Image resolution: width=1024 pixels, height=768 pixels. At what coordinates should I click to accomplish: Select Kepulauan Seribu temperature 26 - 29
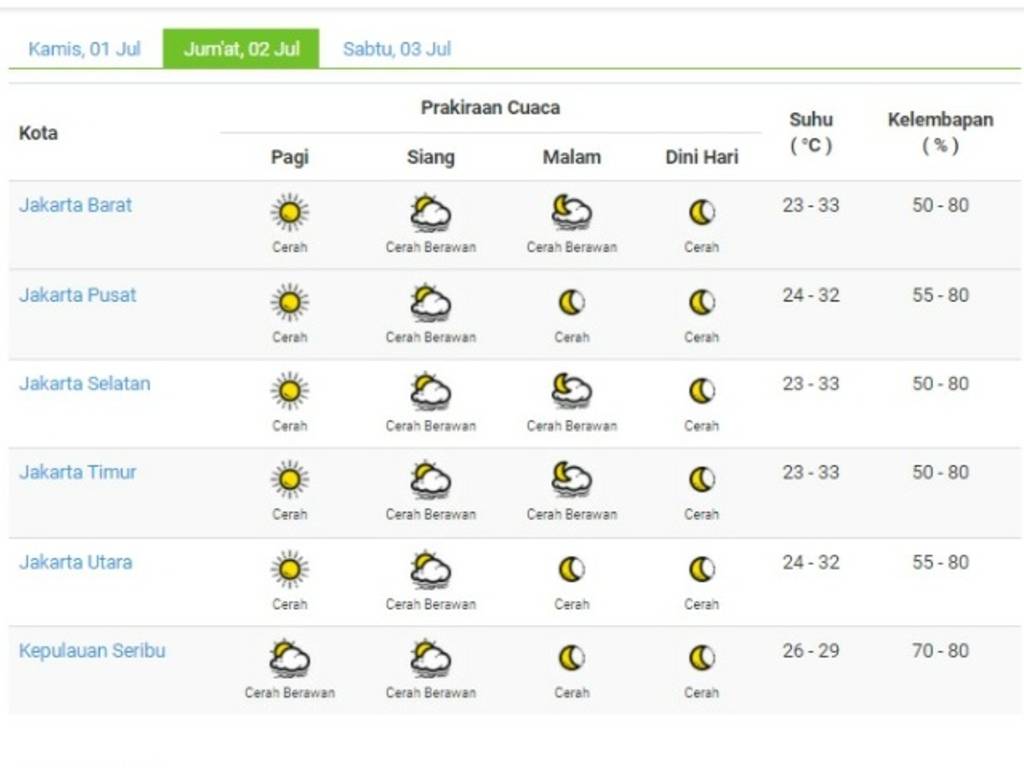(811, 651)
